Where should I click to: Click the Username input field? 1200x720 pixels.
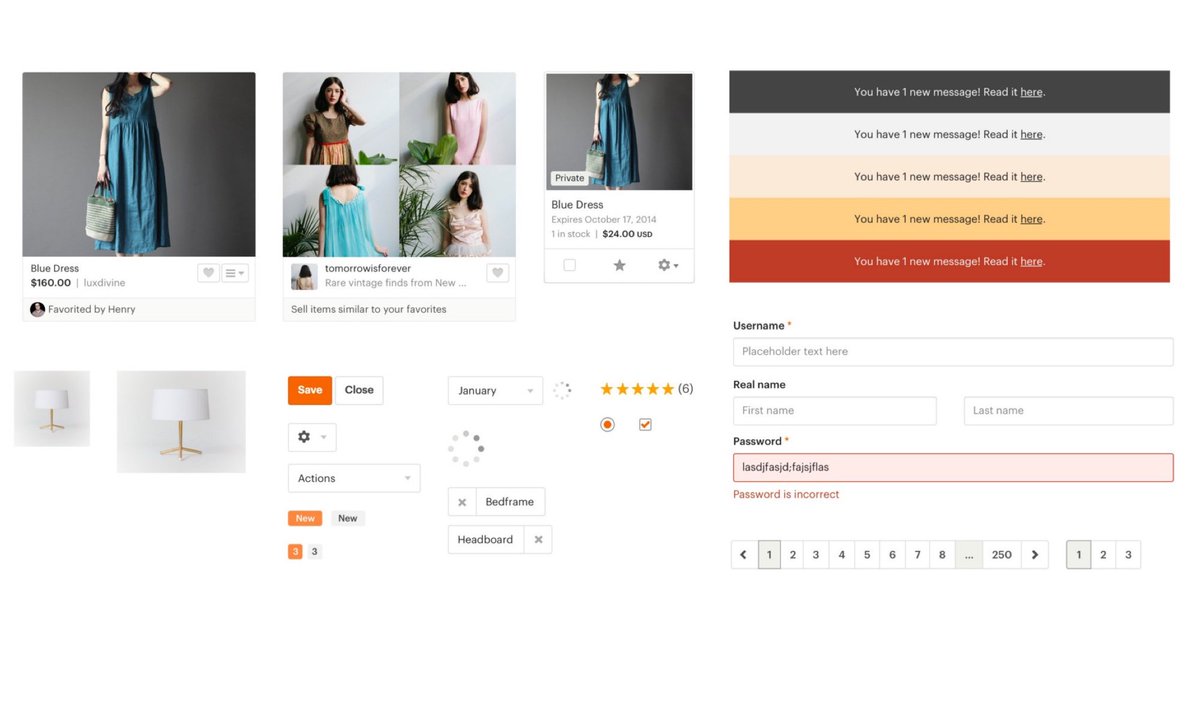click(x=952, y=351)
